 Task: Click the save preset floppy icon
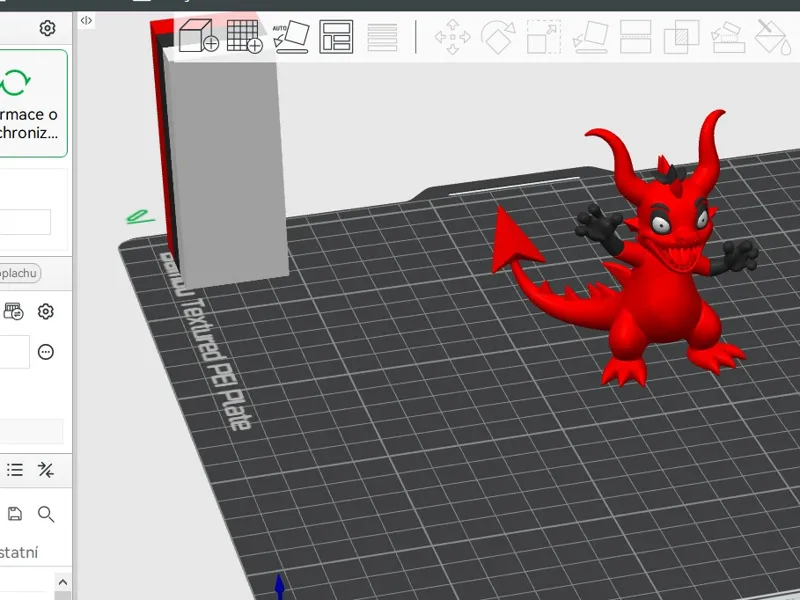click(15, 514)
